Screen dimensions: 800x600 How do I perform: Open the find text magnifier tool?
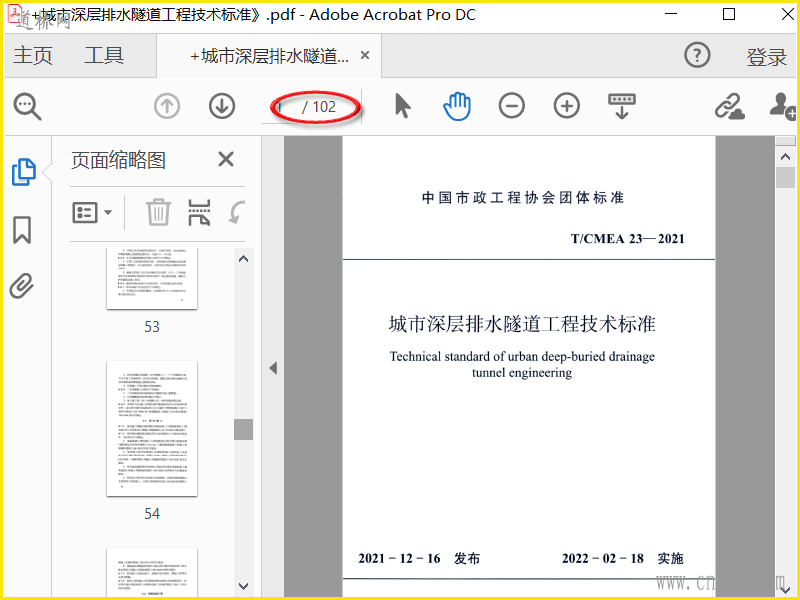[x=27, y=107]
